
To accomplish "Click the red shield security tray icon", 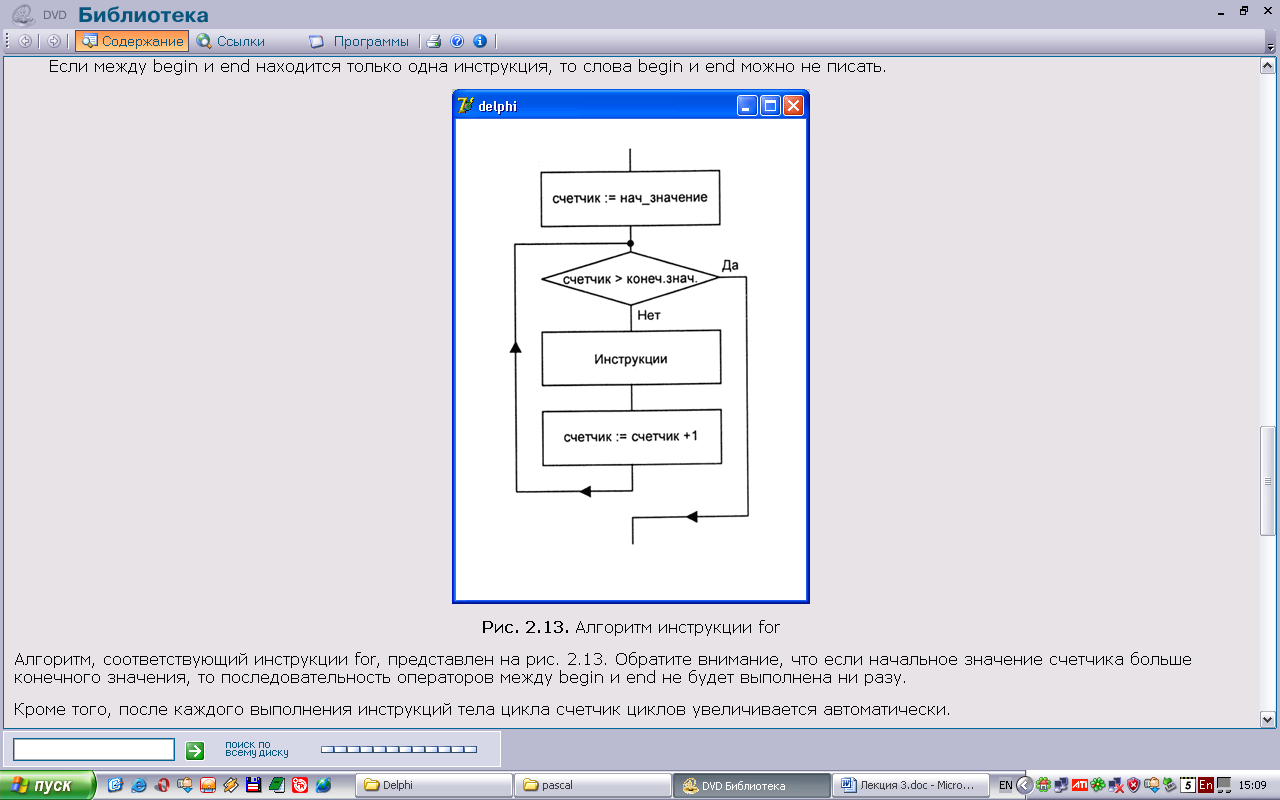I will click(1134, 785).
